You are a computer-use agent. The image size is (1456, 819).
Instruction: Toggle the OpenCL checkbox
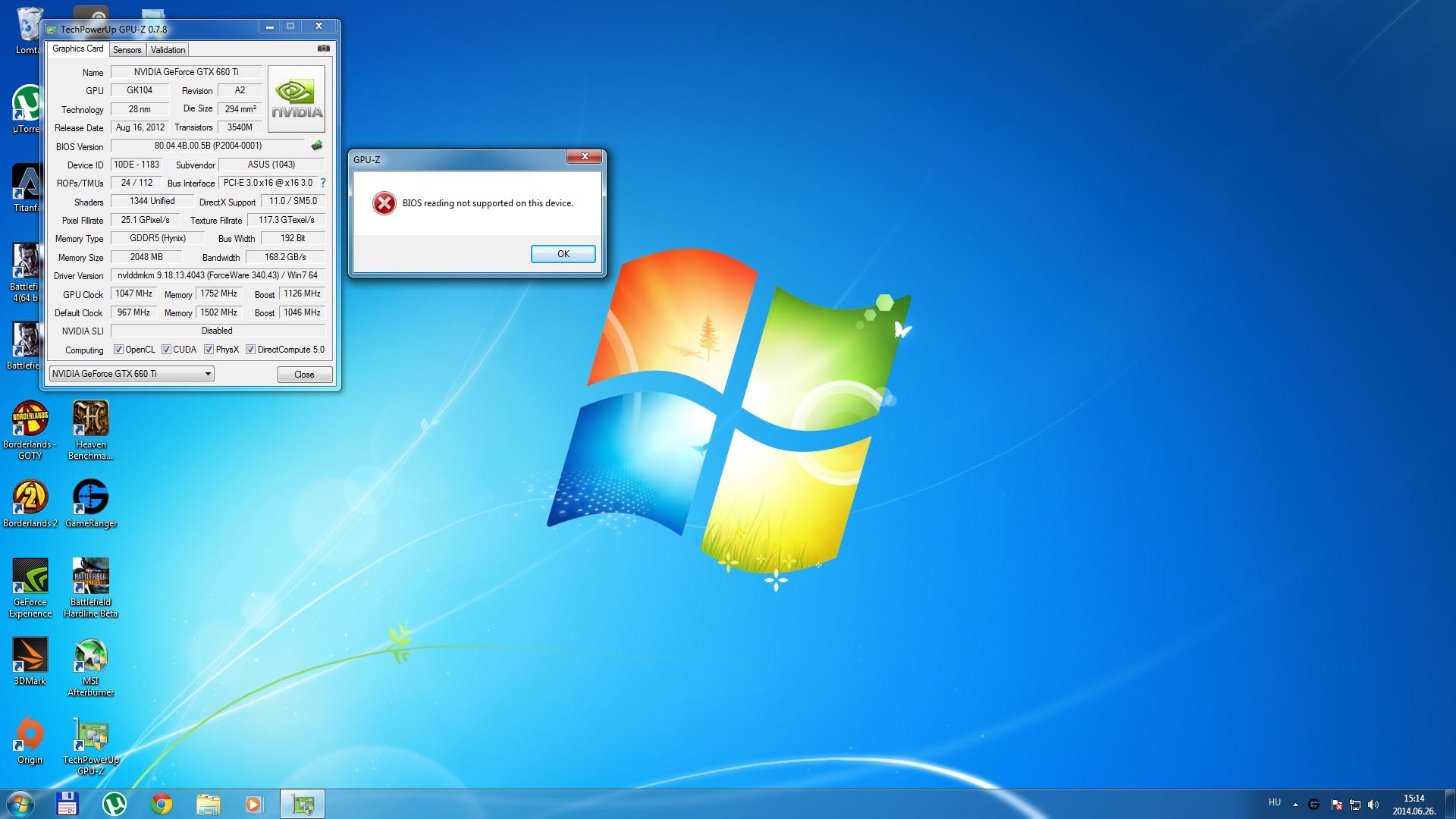[x=118, y=350]
